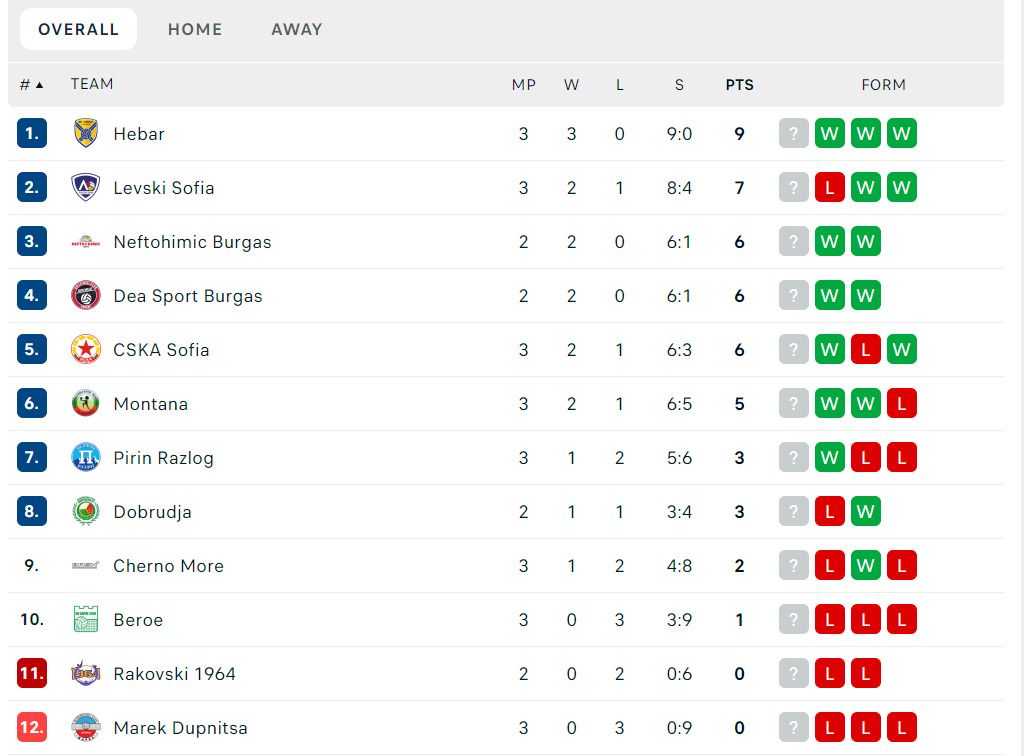Click the CSKA Sofia red star crest
This screenshot has height=756, width=1024.
86,349
